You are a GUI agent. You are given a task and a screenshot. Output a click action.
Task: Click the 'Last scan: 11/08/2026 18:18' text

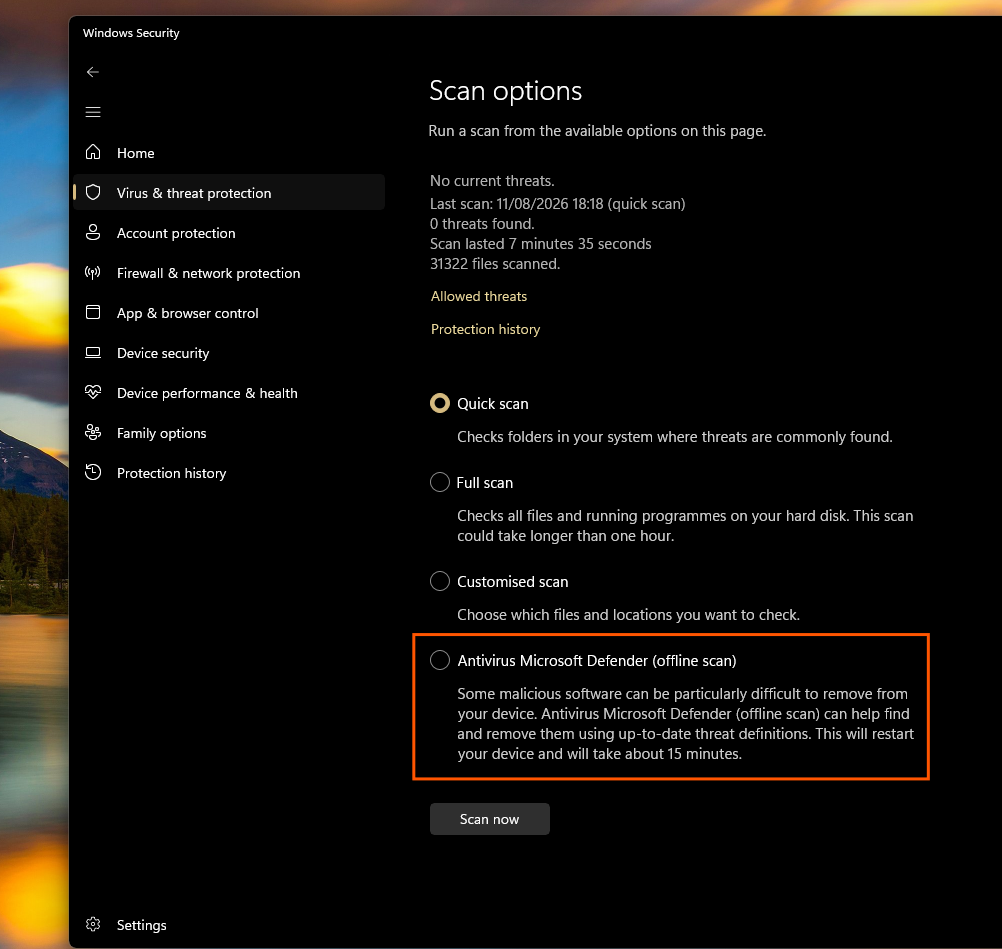(x=516, y=204)
